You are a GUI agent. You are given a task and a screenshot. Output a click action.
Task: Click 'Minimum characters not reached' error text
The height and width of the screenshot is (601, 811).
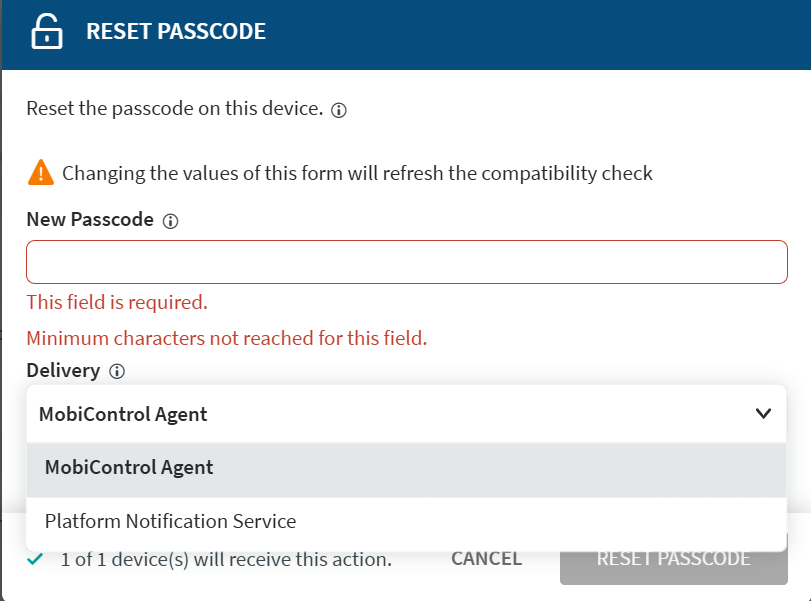click(227, 338)
